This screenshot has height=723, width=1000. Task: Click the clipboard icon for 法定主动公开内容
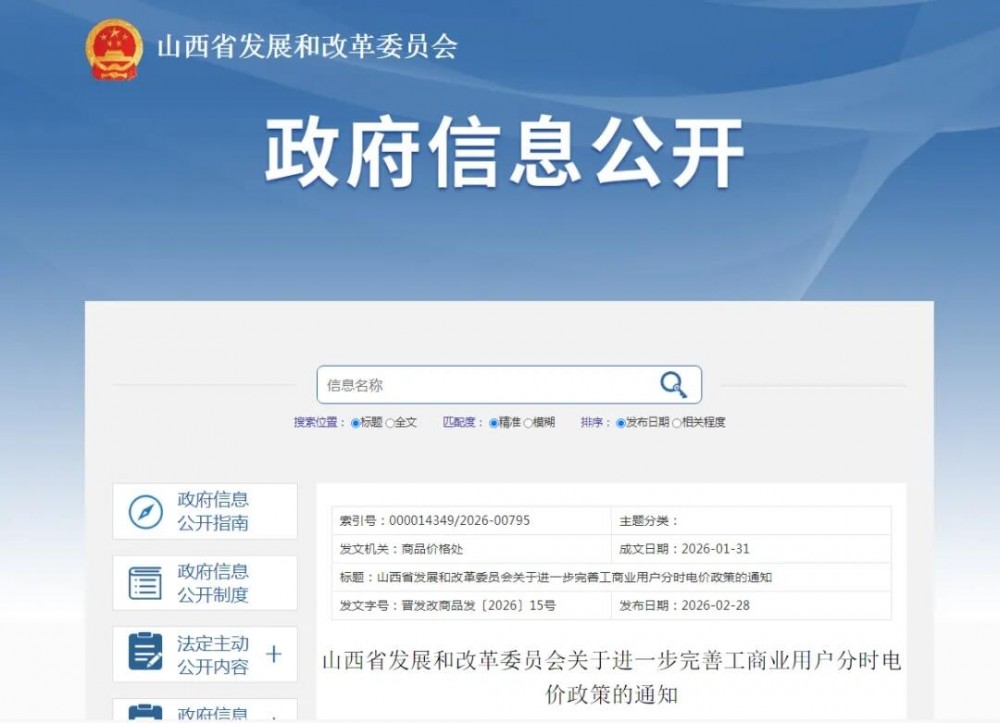[146, 654]
